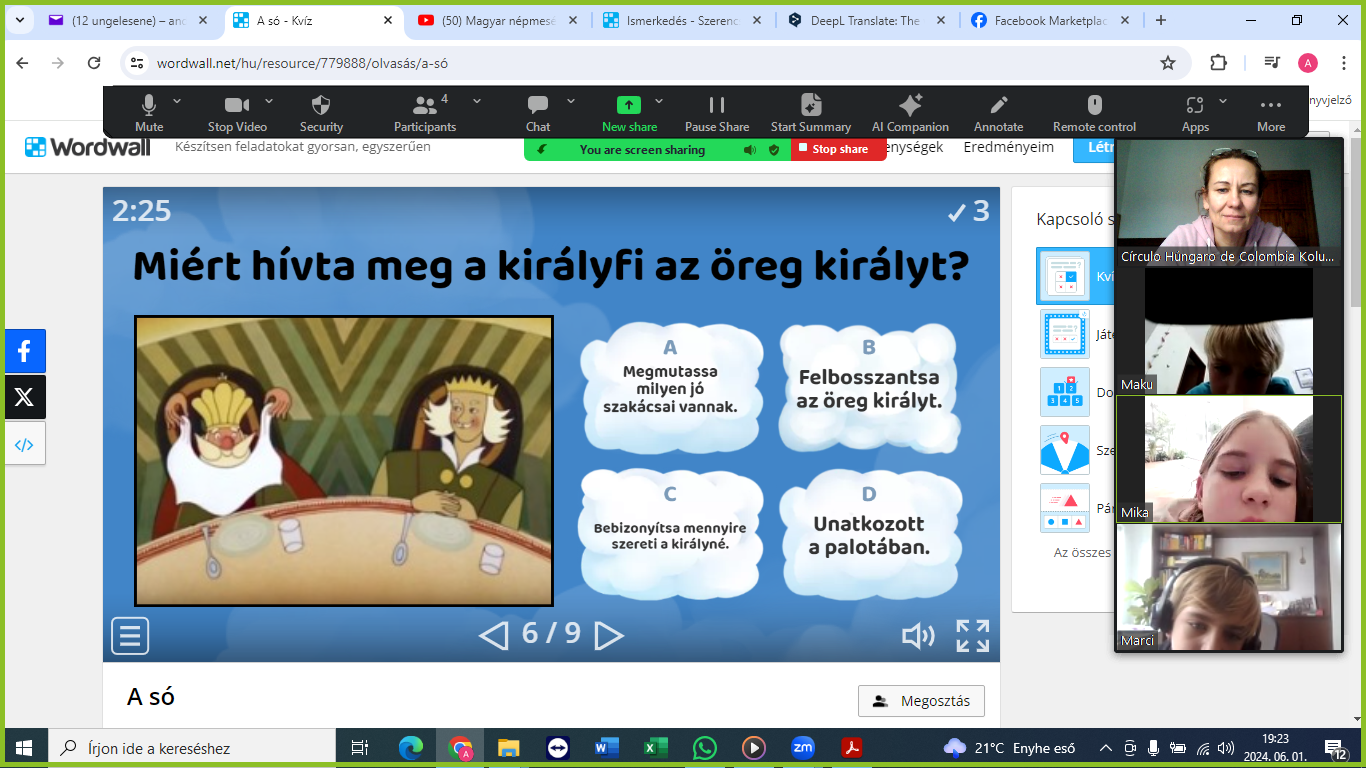Click the Megosztás button
The width and height of the screenshot is (1366, 768).
[921, 701]
